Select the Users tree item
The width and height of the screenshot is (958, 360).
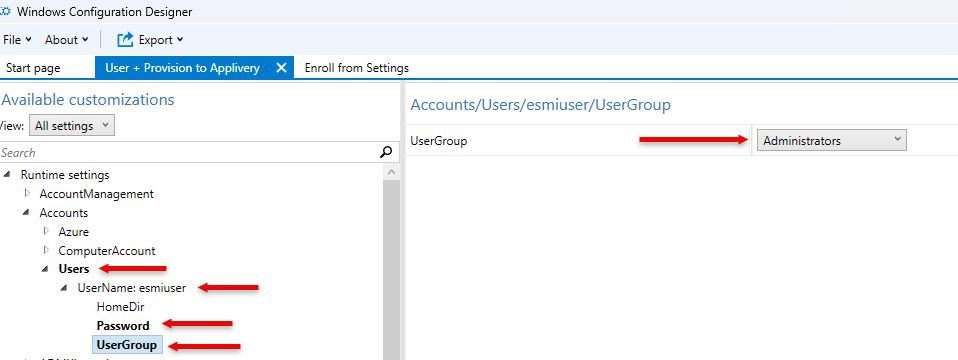(74, 269)
